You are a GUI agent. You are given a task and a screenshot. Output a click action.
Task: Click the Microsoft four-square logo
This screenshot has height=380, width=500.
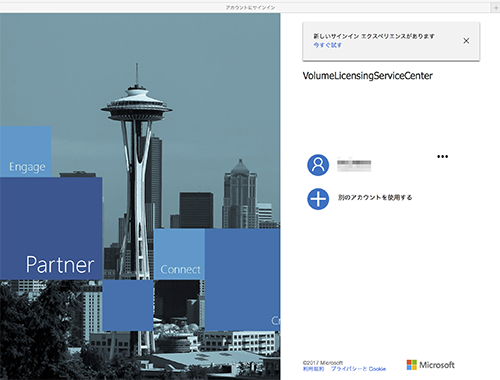pos(412,365)
